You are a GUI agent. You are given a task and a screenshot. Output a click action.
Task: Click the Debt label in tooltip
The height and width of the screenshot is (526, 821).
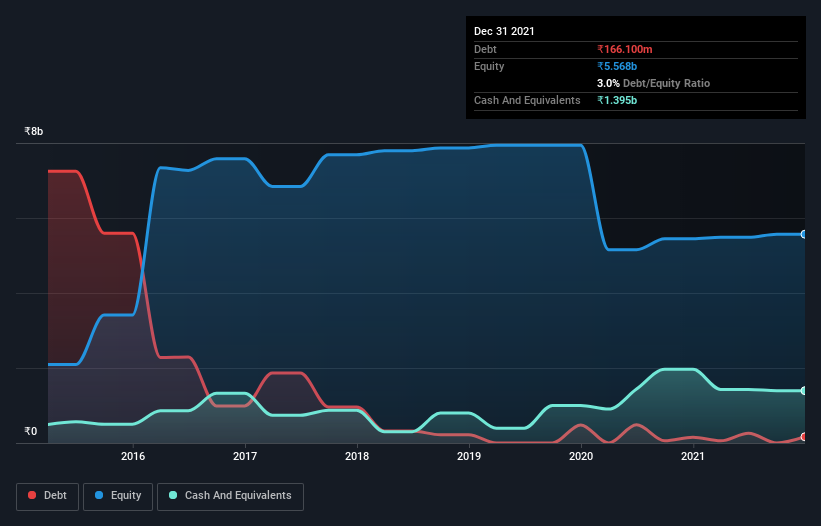[x=485, y=49]
